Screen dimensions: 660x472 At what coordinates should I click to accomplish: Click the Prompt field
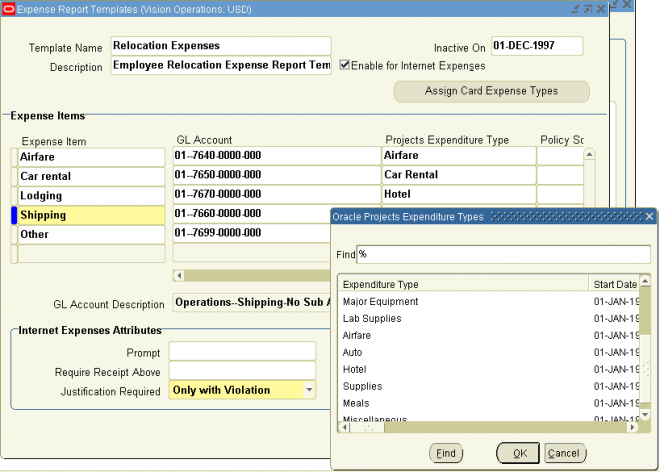242,351
